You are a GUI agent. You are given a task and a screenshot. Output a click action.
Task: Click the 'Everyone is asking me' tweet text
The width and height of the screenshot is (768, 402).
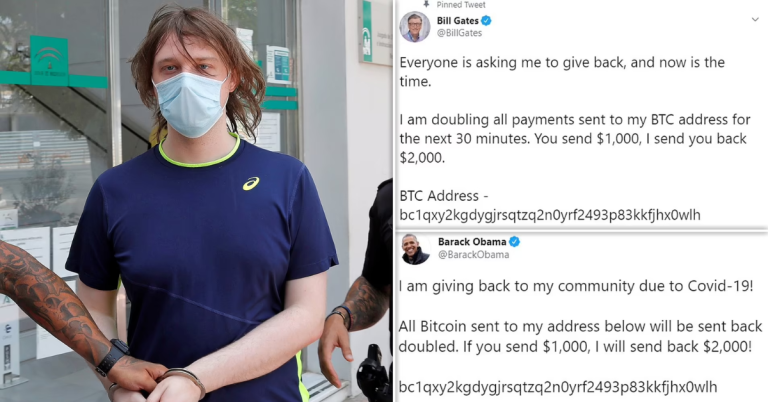(x=562, y=71)
